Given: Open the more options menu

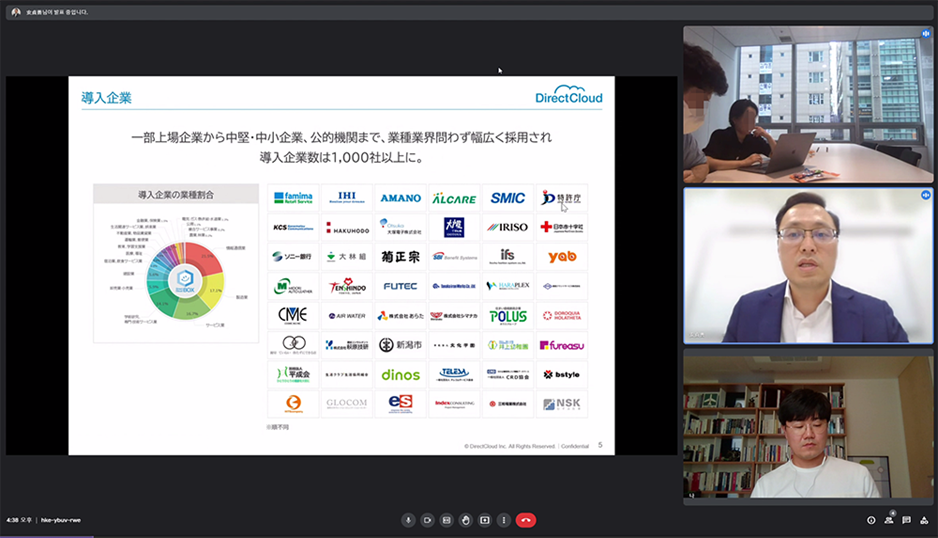Looking at the screenshot, I should coord(503,520).
